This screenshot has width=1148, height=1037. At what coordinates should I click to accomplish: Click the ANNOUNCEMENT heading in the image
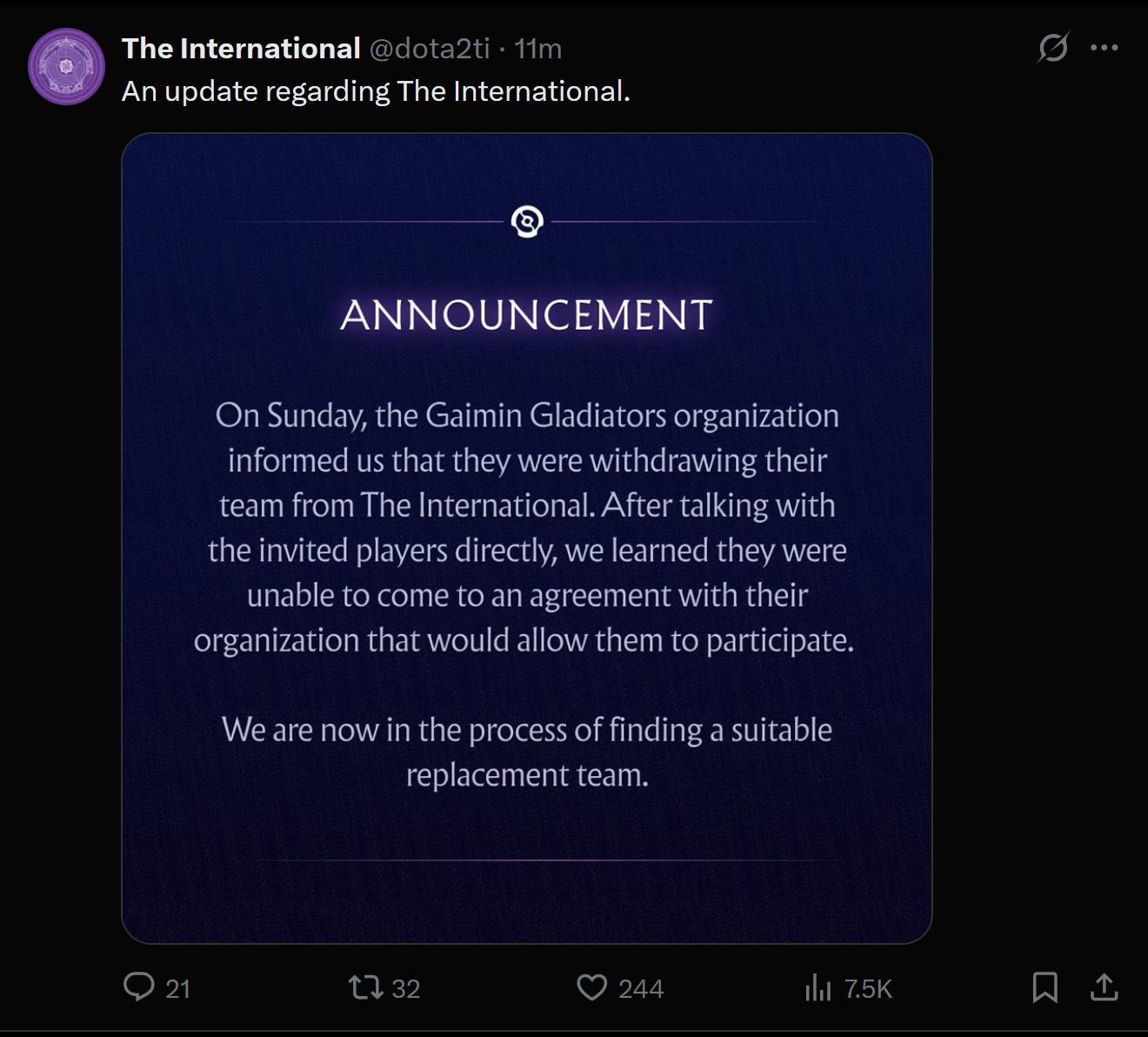point(526,315)
